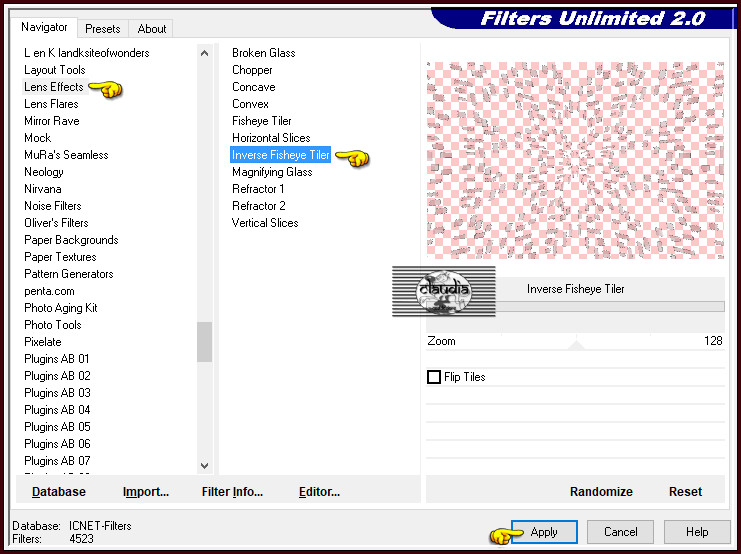Viewport: 741px width, 554px height.
Task: Cancel the filter dialog
Action: [x=620, y=532]
